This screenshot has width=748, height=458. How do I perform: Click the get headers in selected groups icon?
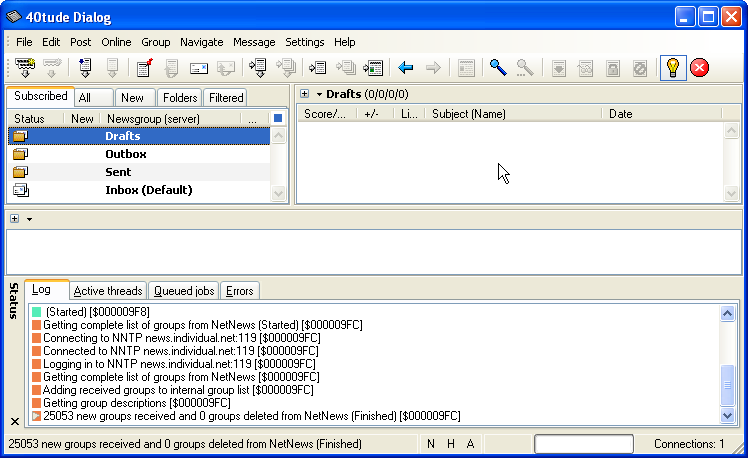(258, 68)
